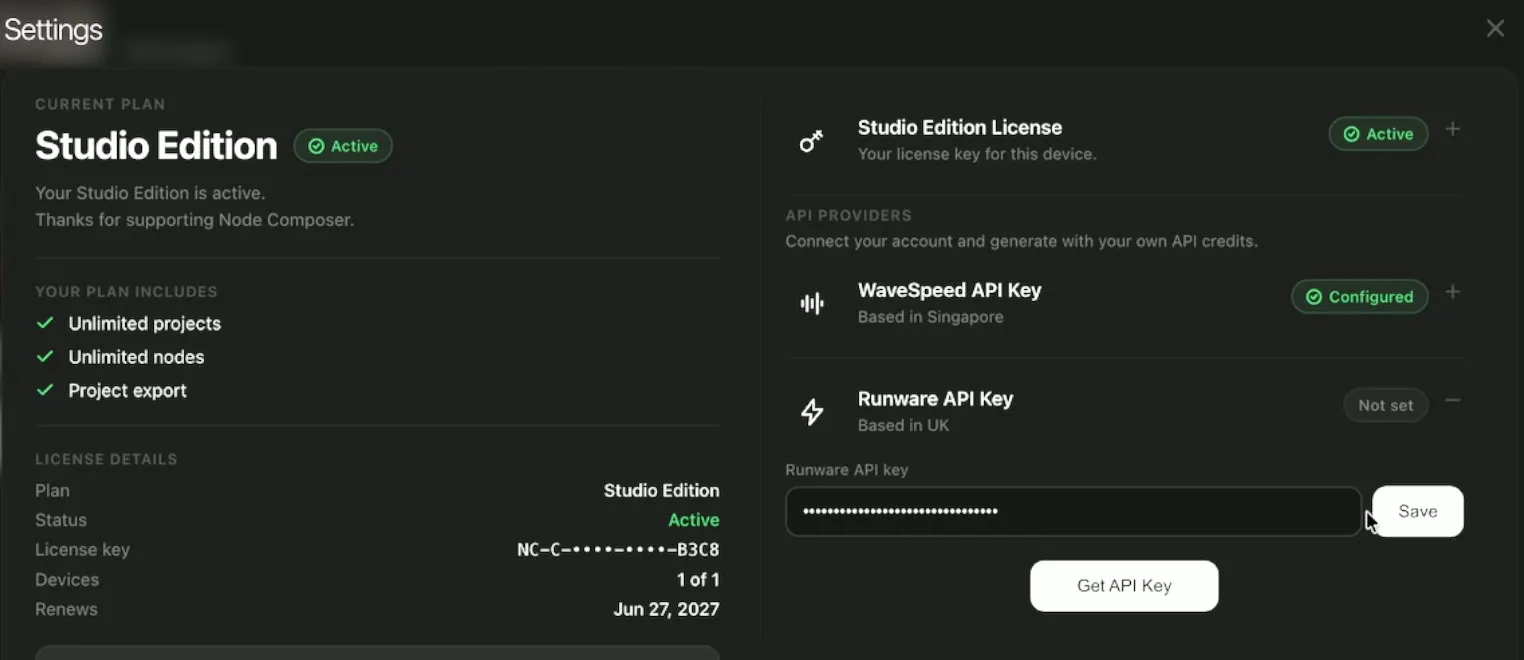Click the green Active status value in License Details
This screenshot has width=1524, height=660.
coord(694,520)
